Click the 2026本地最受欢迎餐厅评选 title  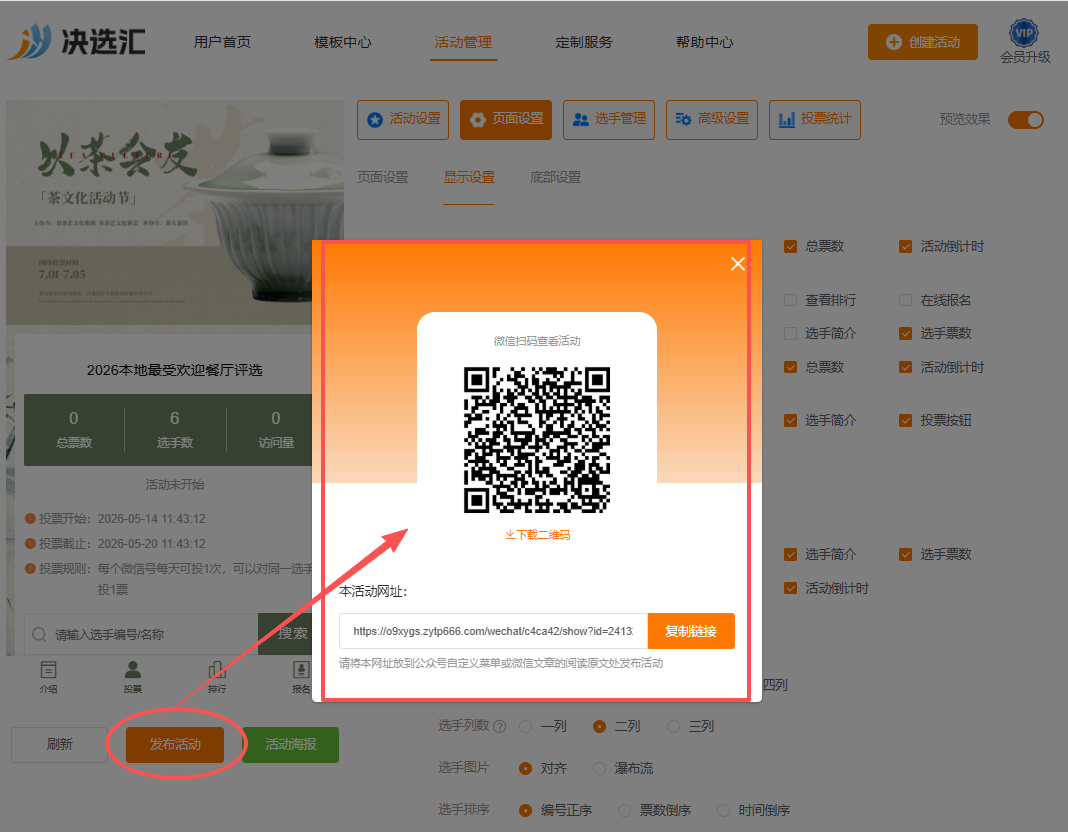174,370
